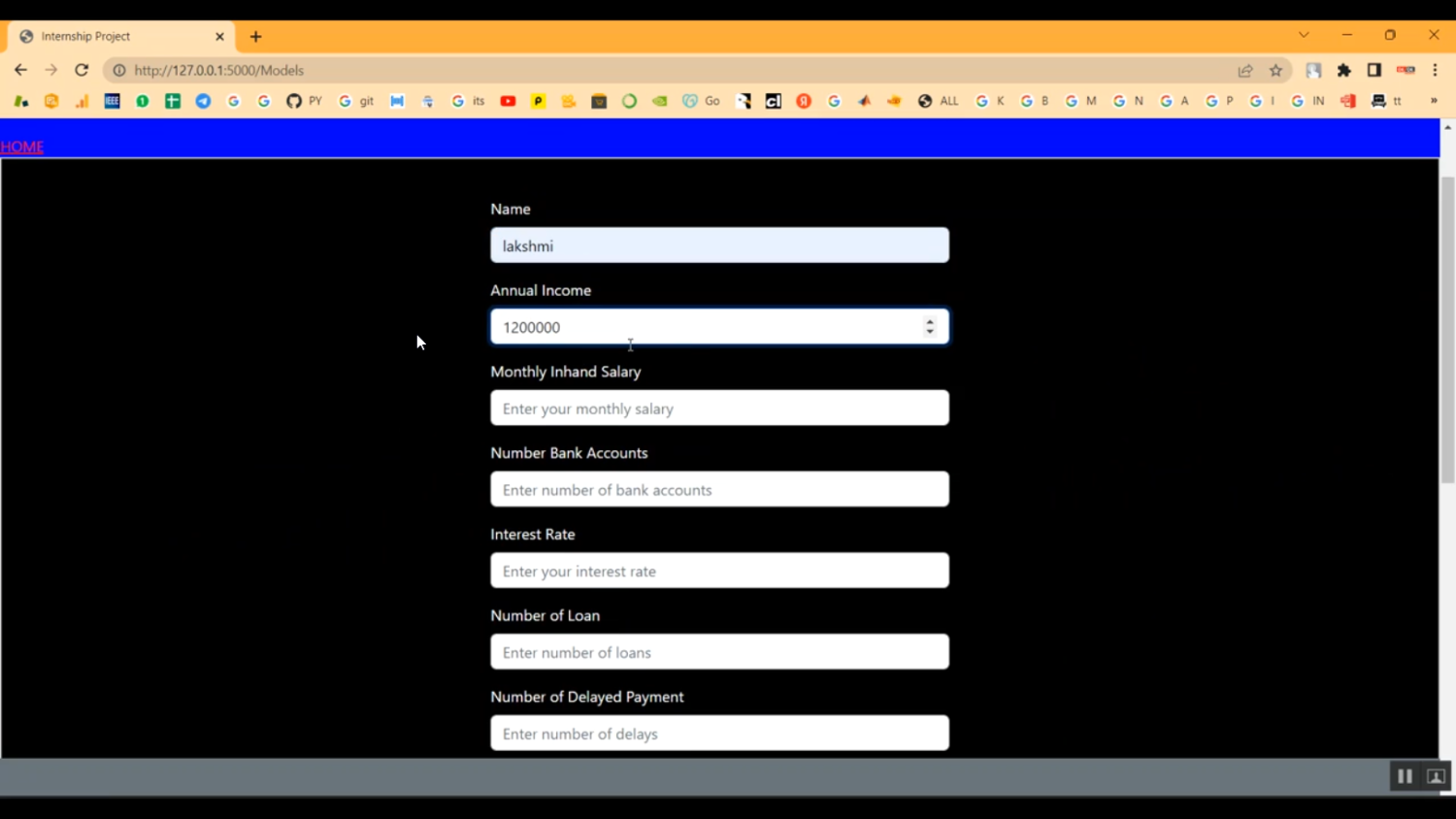Click the grey profile avatar icon

(x=1313, y=70)
